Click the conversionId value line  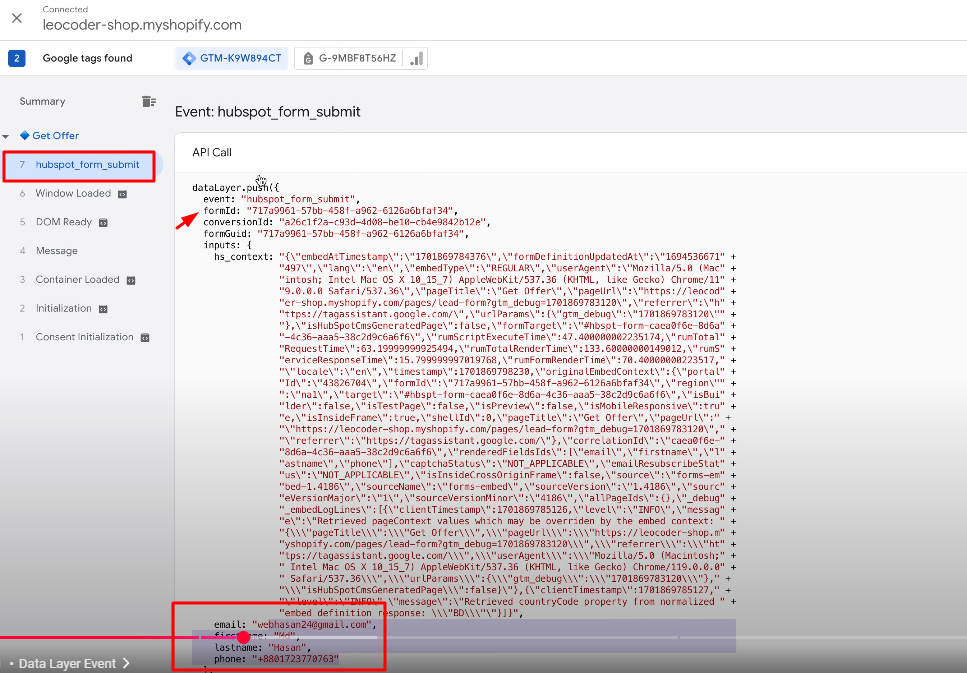(347, 222)
